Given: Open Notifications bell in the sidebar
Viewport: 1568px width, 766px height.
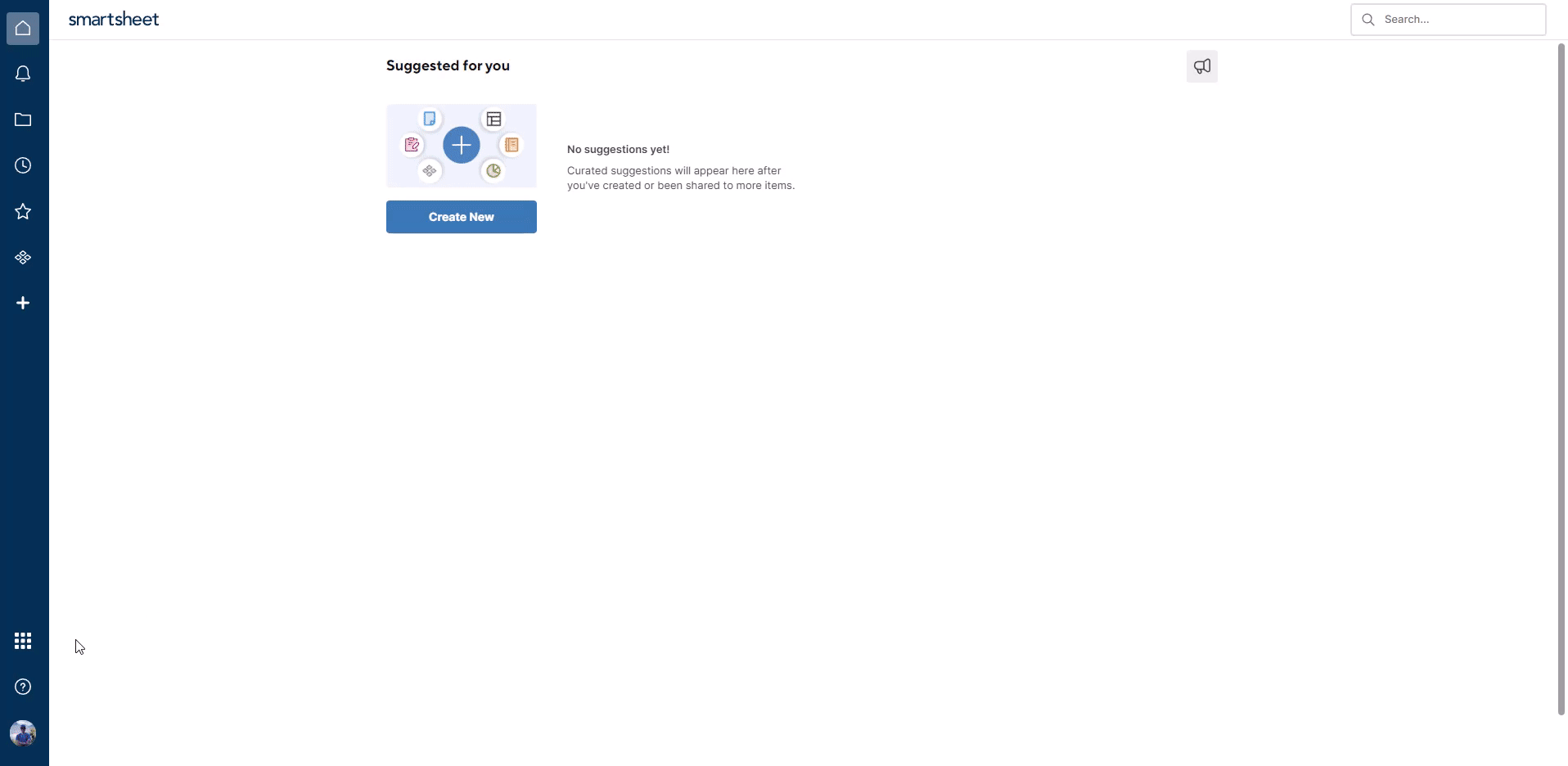Looking at the screenshot, I should [23, 74].
